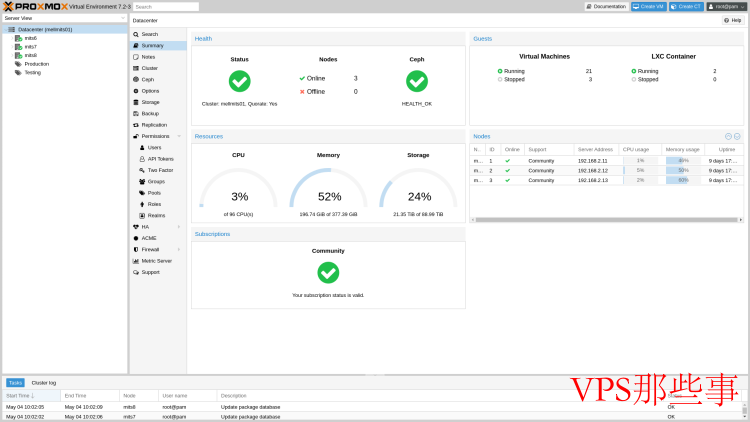Open the Replication icon

[x=136, y=125]
